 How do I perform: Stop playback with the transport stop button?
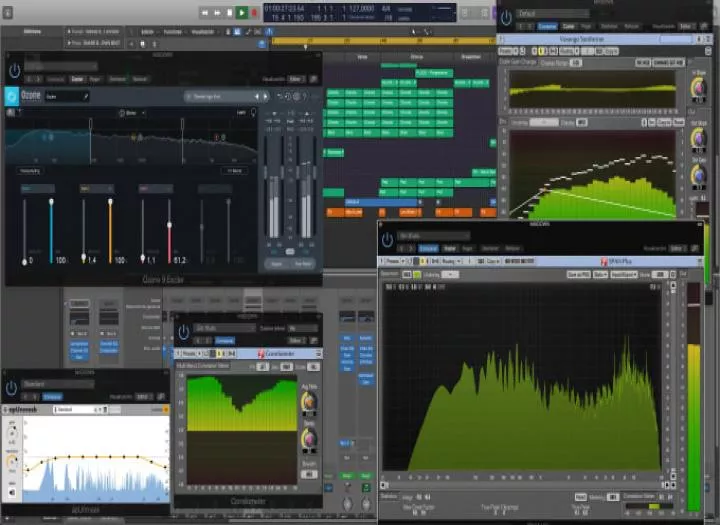(229, 12)
